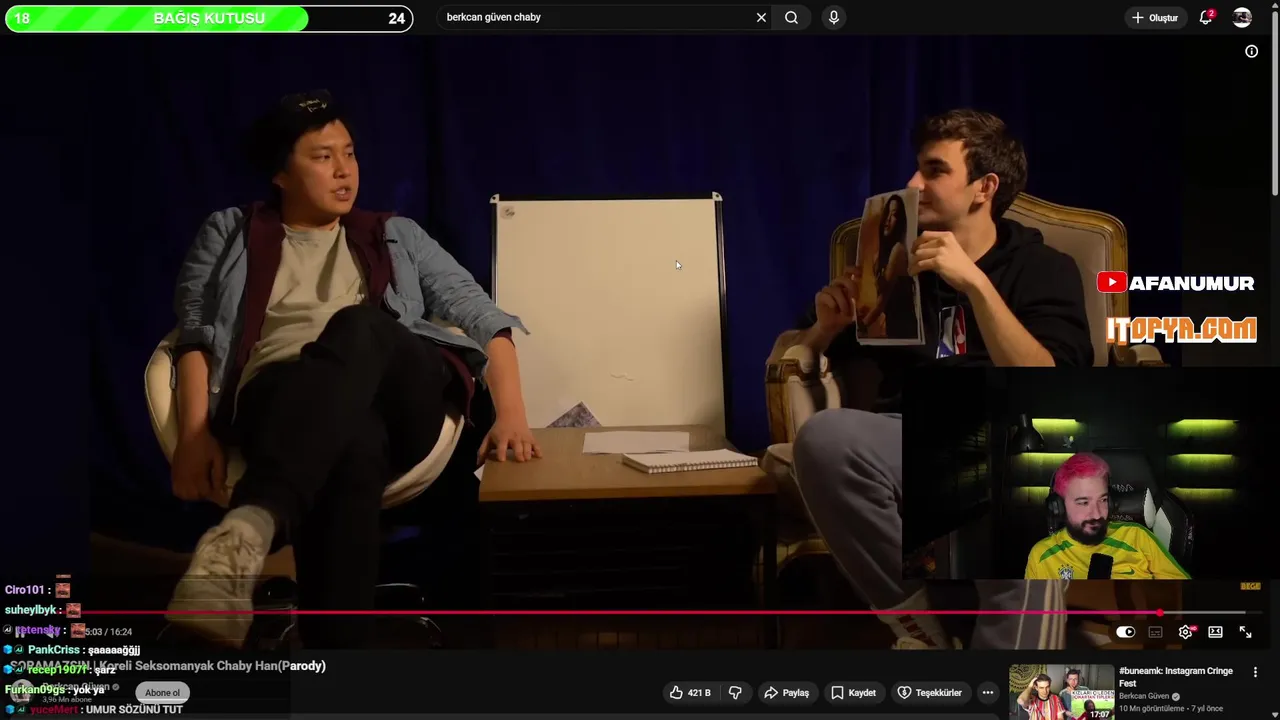1280x720 pixels.
Task: Dislike the video
Action: (736, 692)
